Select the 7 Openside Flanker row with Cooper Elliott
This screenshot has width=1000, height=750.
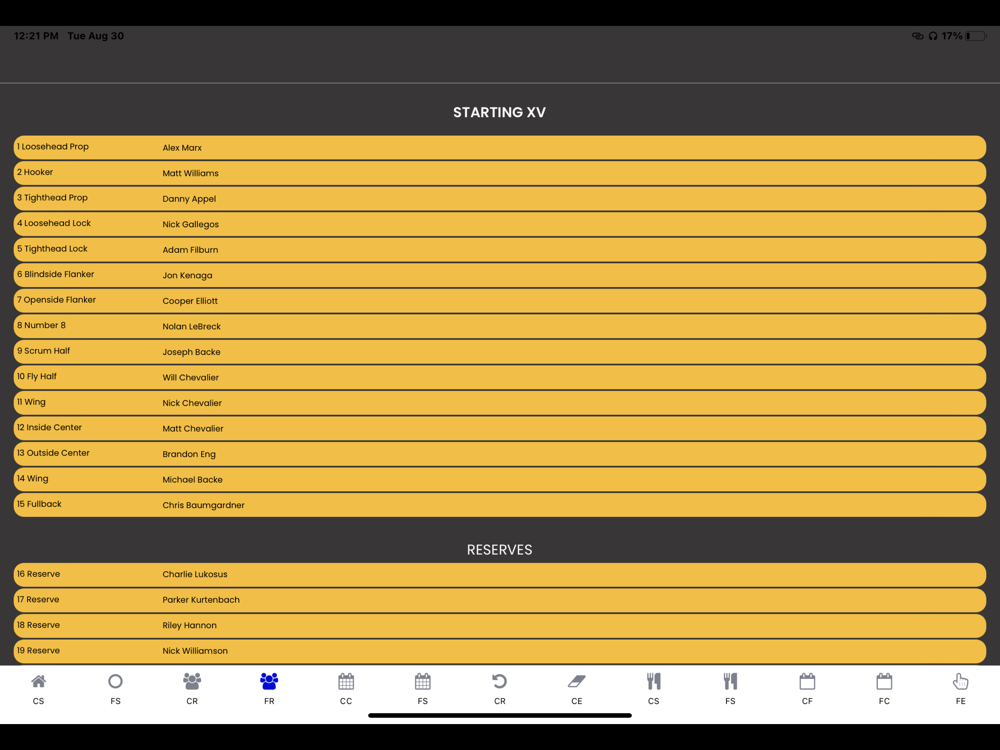click(x=499, y=300)
